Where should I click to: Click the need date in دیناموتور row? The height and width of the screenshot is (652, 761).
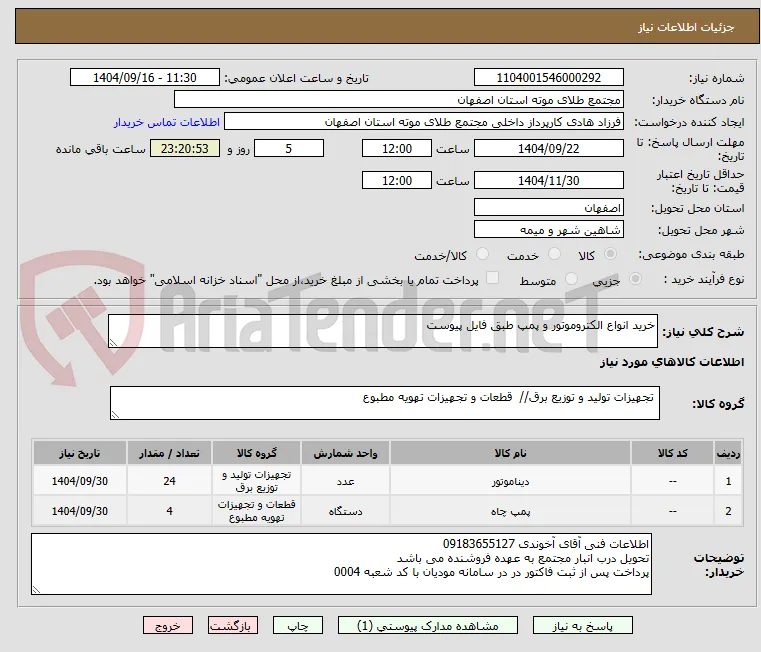[x=80, y=481]
